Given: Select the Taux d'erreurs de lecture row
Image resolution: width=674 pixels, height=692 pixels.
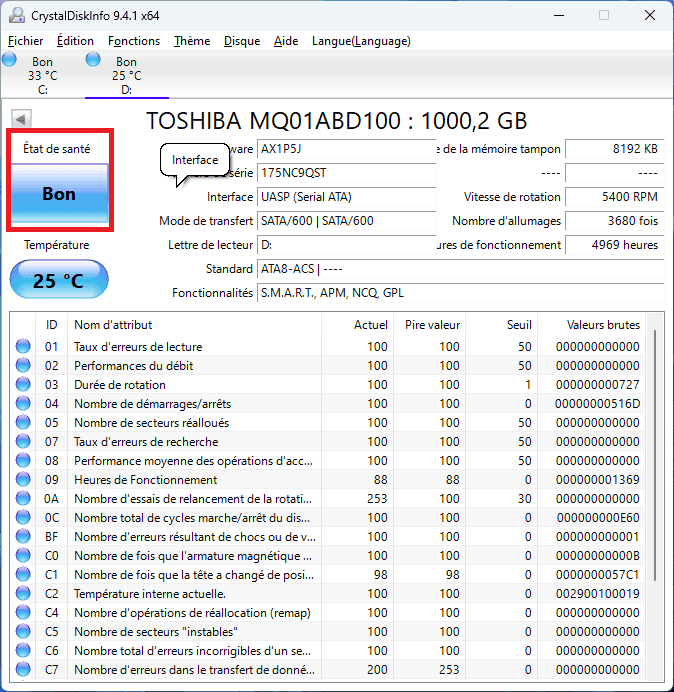Looking at the screenshot, I should point(328,346).
